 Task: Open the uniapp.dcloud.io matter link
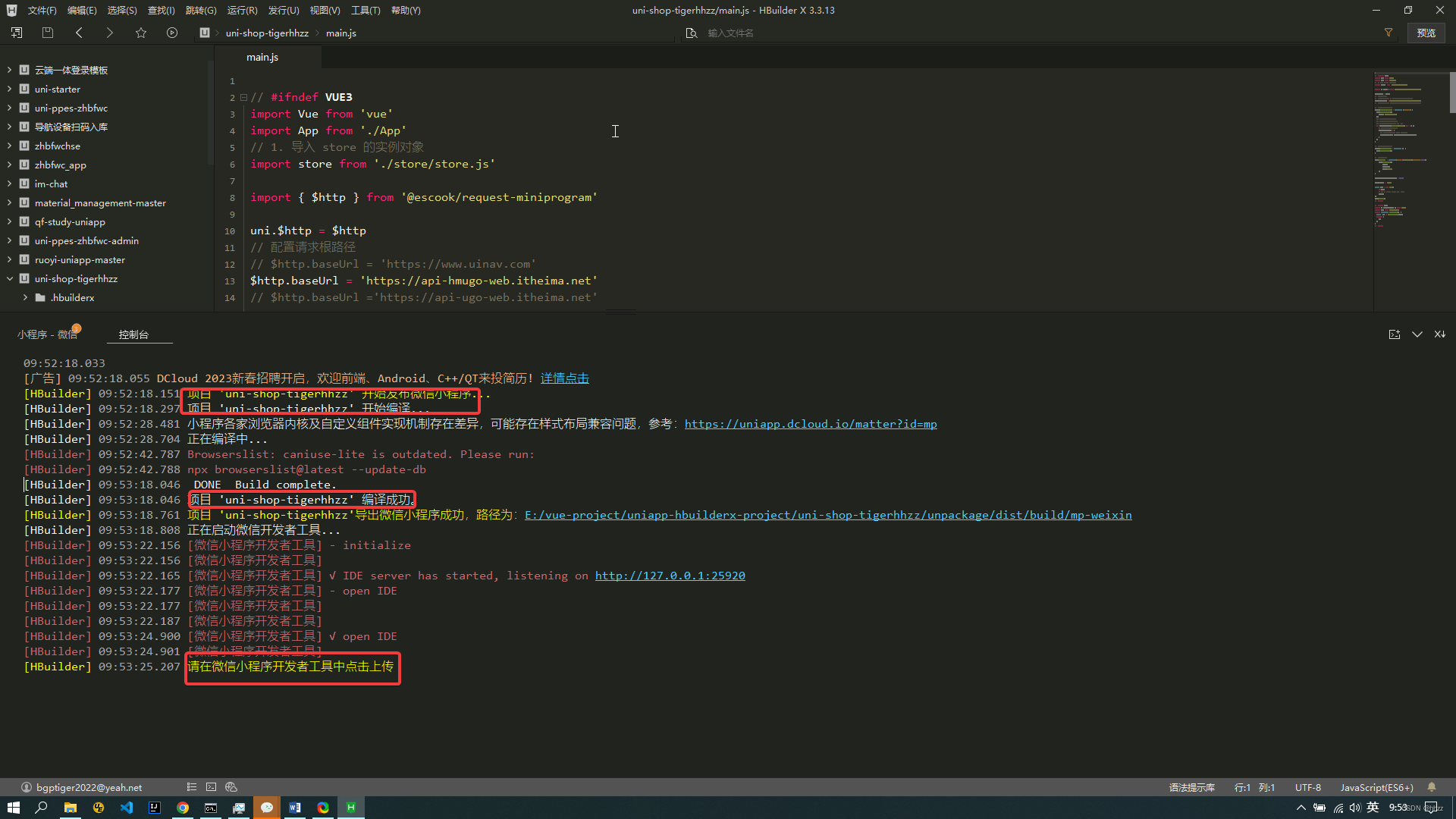tap(811, 424)
